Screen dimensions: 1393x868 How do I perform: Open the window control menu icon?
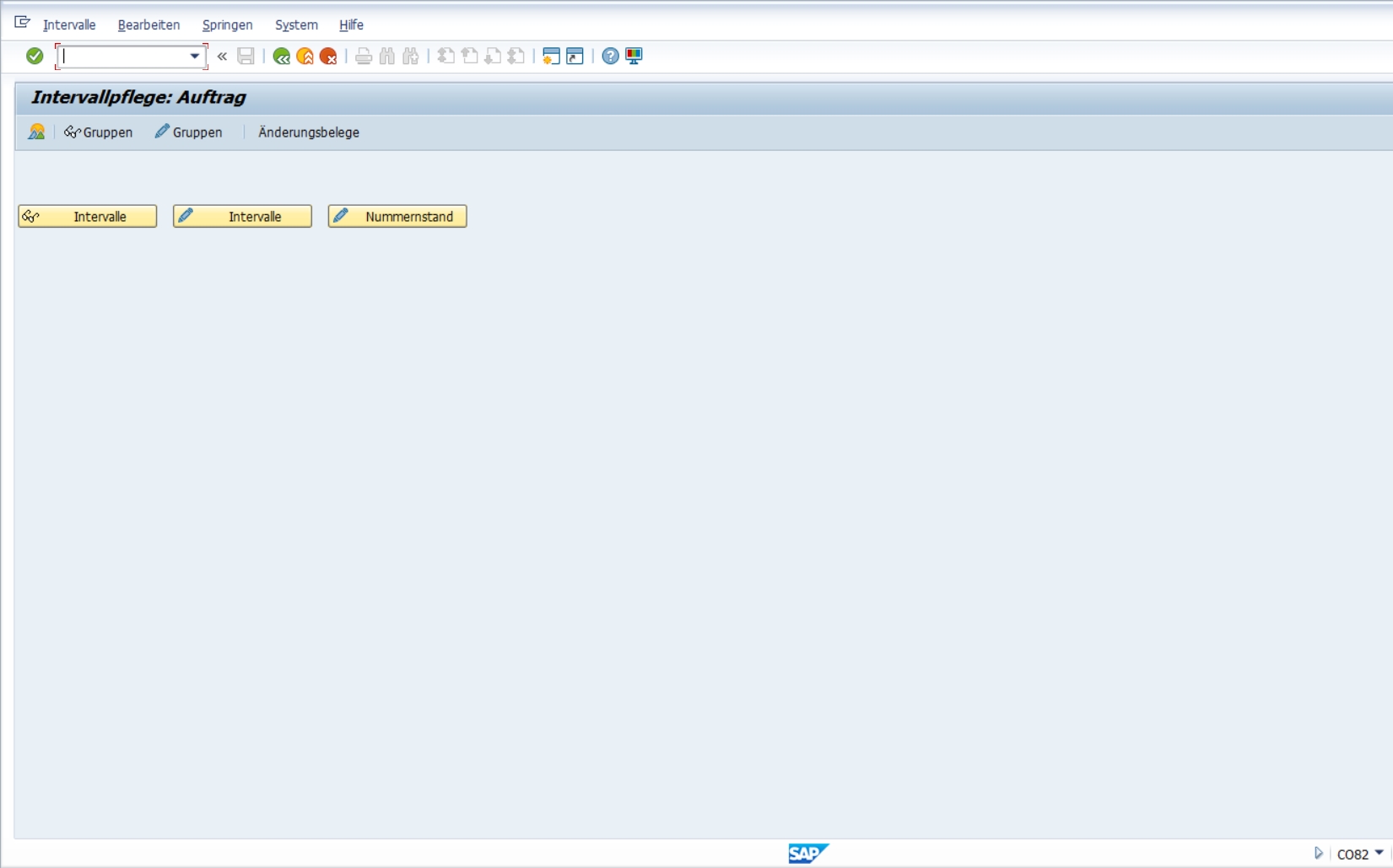[23, 23]
